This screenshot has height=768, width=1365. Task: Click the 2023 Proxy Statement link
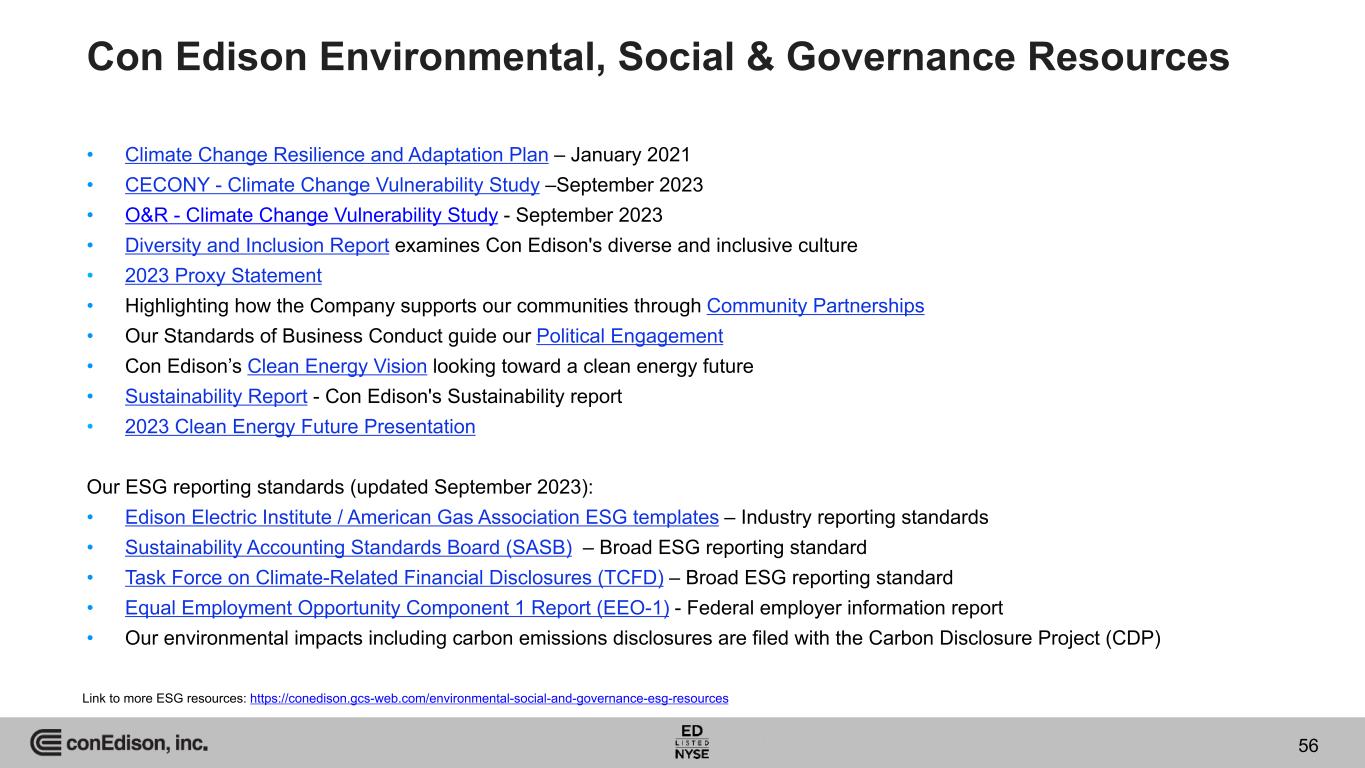click(223, 276)
